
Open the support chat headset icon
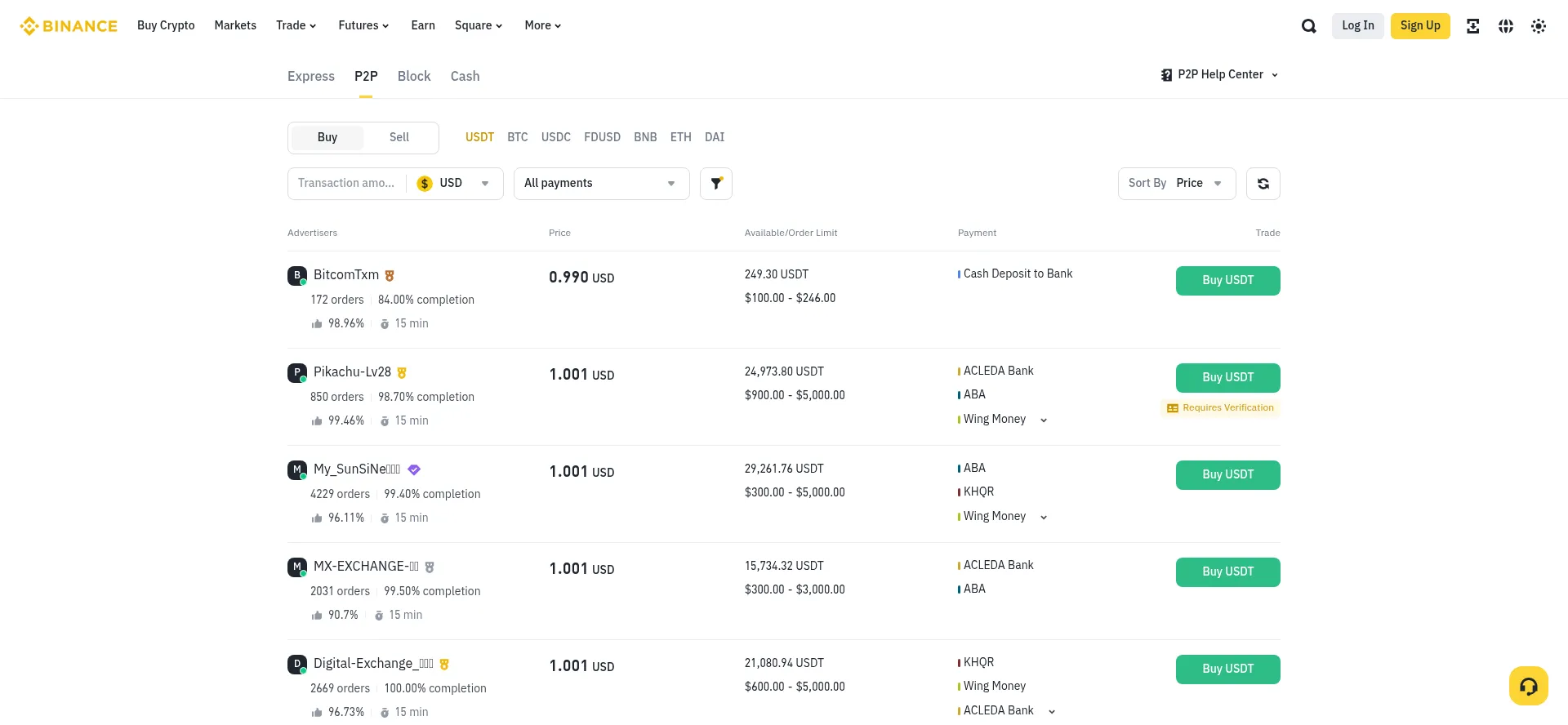pyautogui.click(x=1528, y=686)
